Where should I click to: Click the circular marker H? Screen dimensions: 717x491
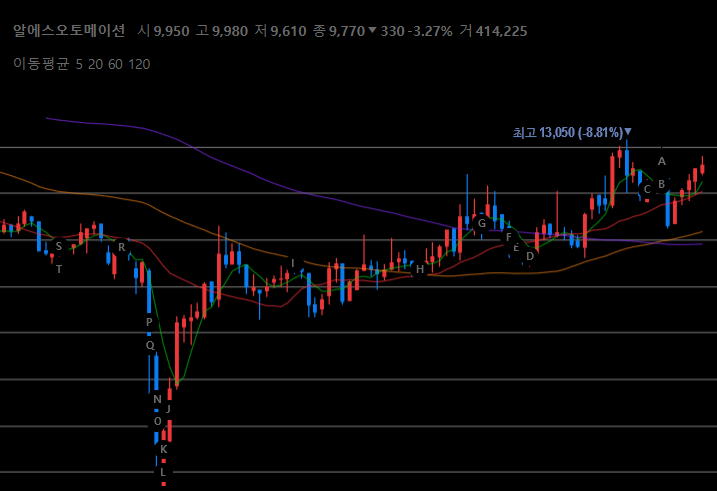tap(420, 269)
